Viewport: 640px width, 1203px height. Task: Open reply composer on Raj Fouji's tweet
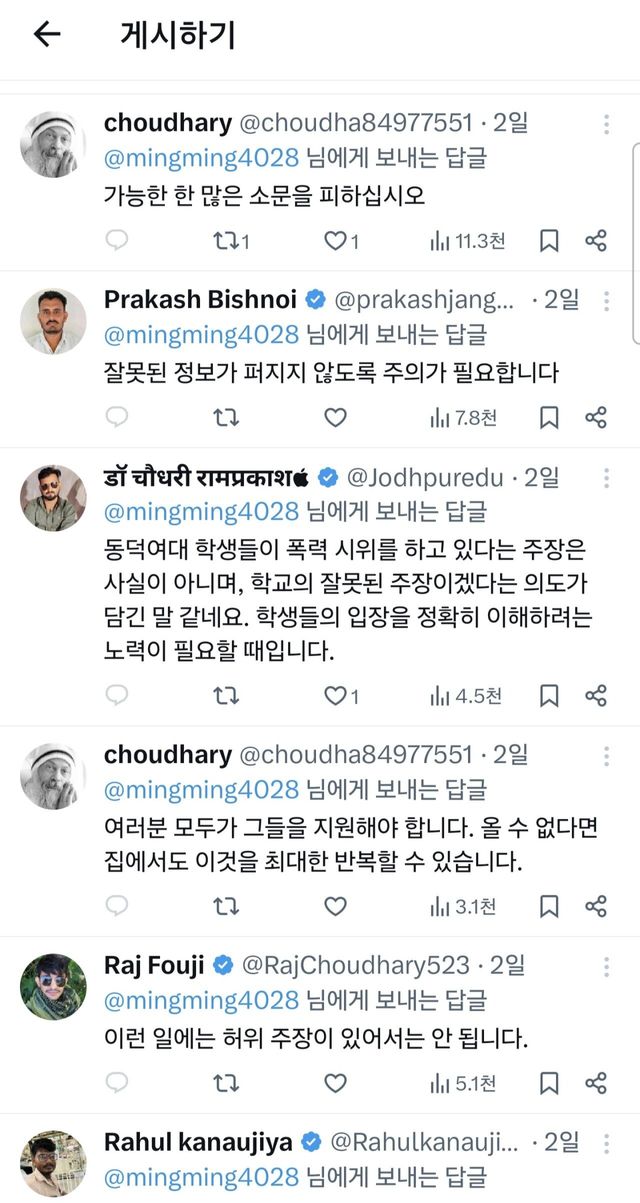coord(118,1082)
